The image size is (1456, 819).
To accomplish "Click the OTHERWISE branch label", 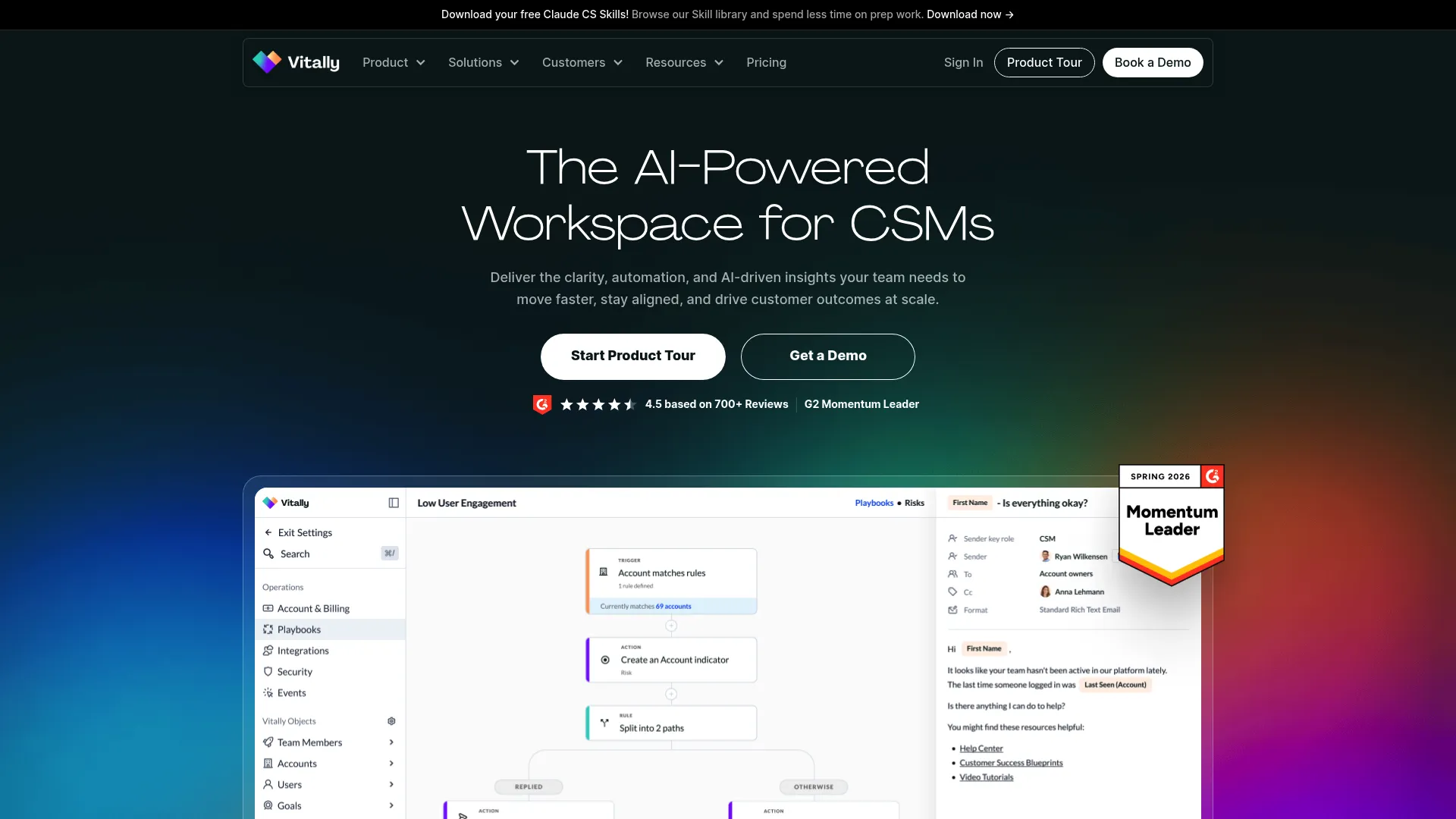I will [x=814, y=786].
